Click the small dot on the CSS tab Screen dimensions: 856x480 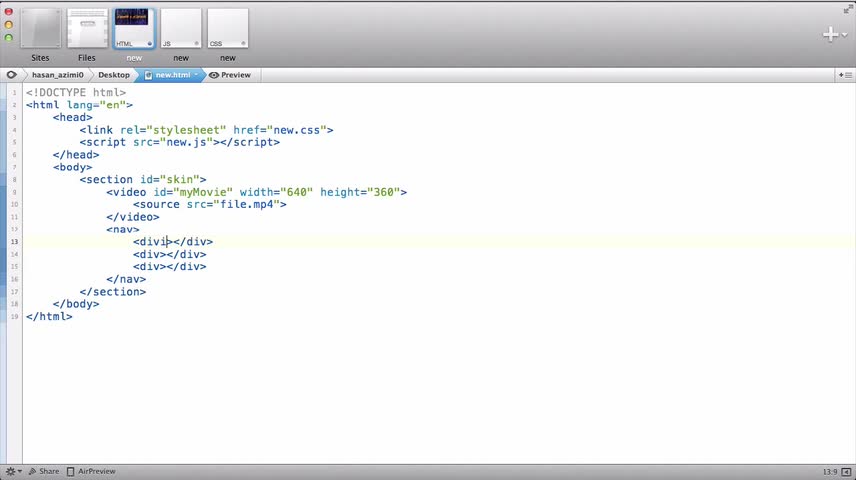243,44
